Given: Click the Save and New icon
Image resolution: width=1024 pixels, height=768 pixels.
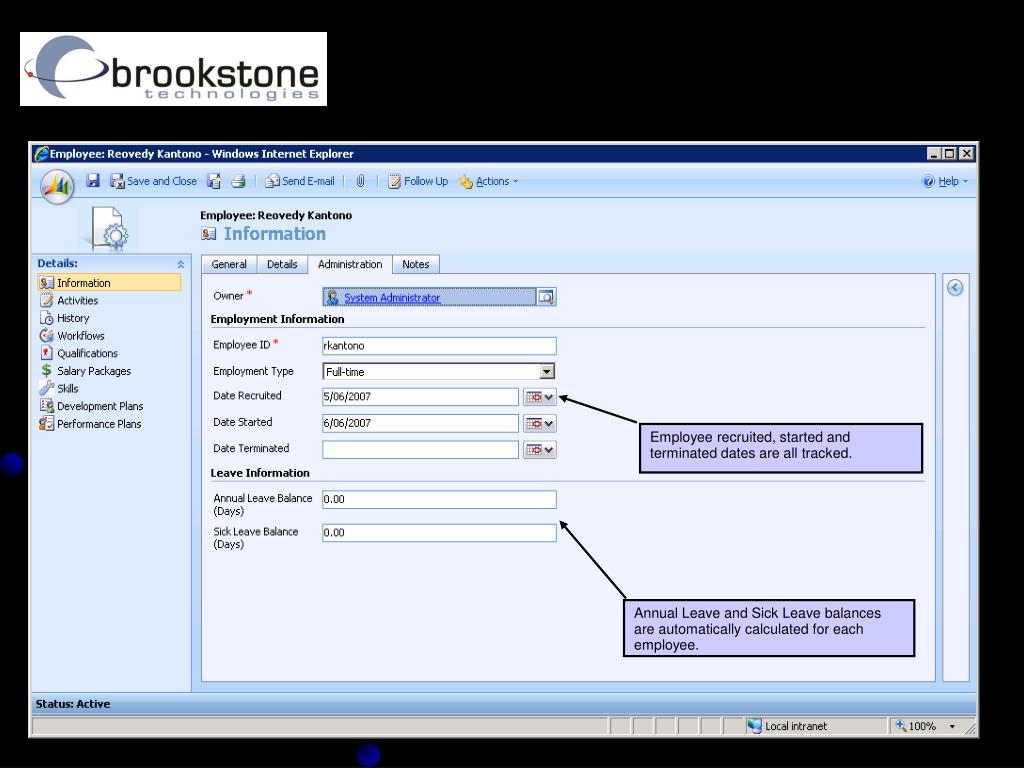Looking at the screenshot, I should tap(214, 181).
